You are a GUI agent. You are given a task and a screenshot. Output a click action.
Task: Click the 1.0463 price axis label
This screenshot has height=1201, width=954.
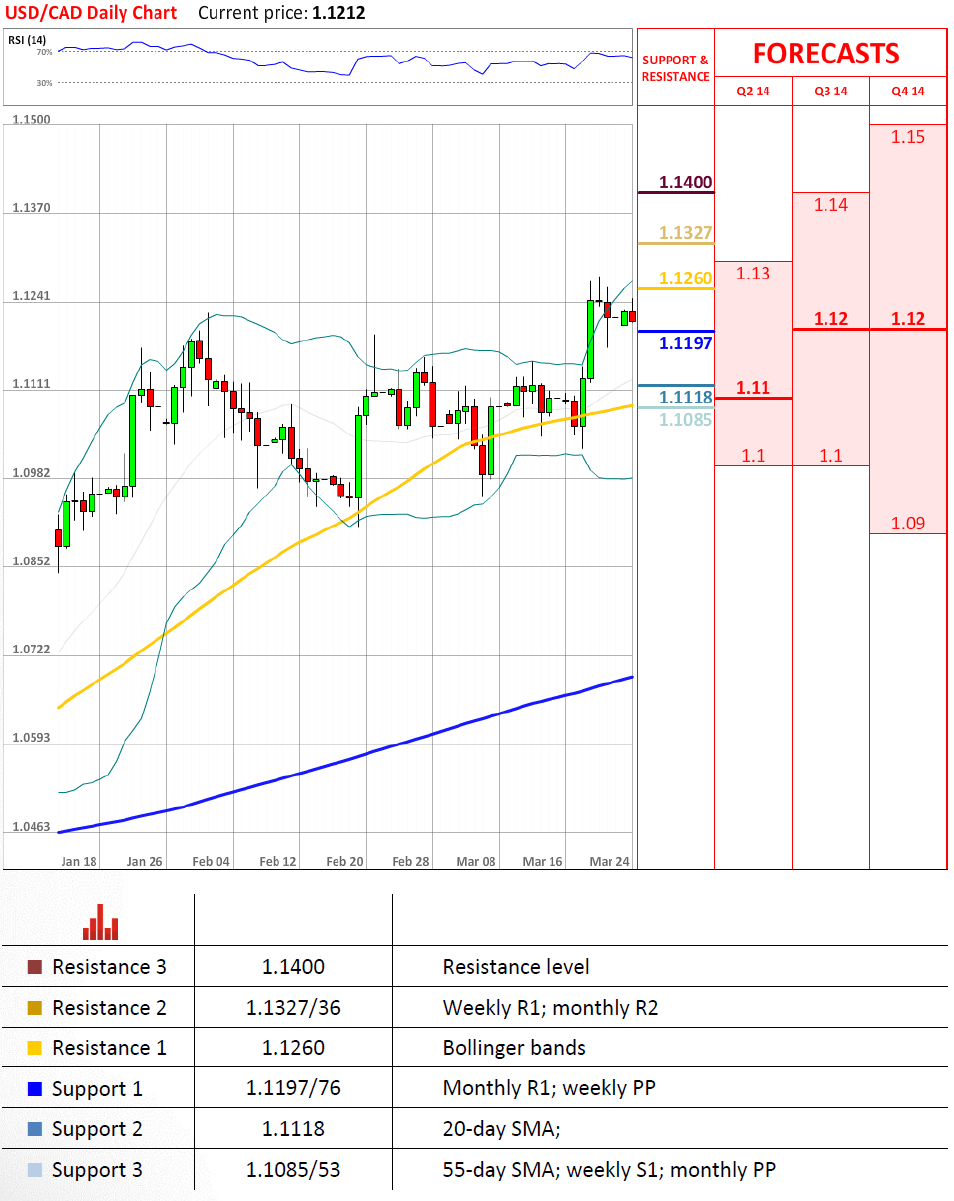click(31, 827)
